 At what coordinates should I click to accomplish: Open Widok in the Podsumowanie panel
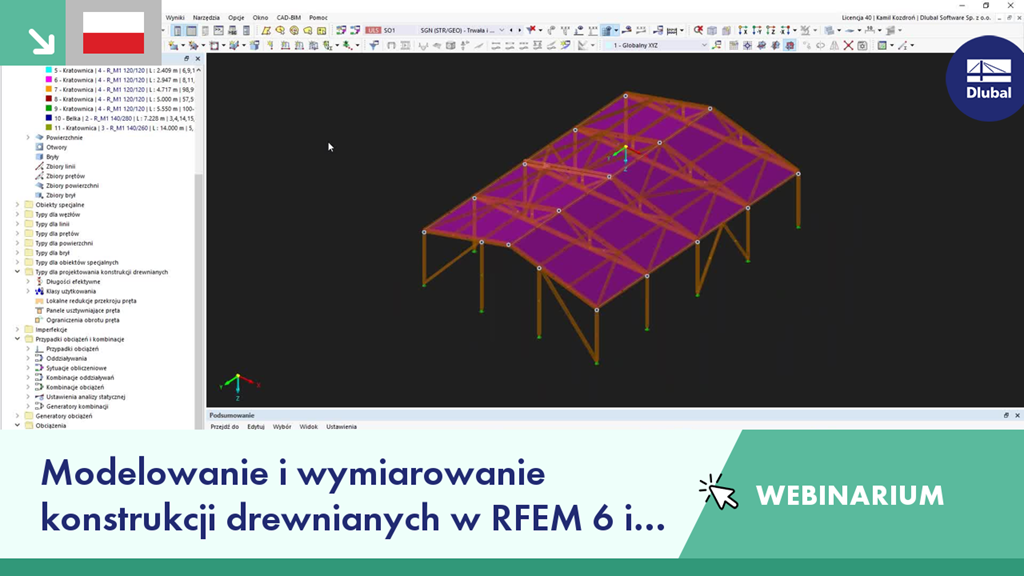coord(308,426)
